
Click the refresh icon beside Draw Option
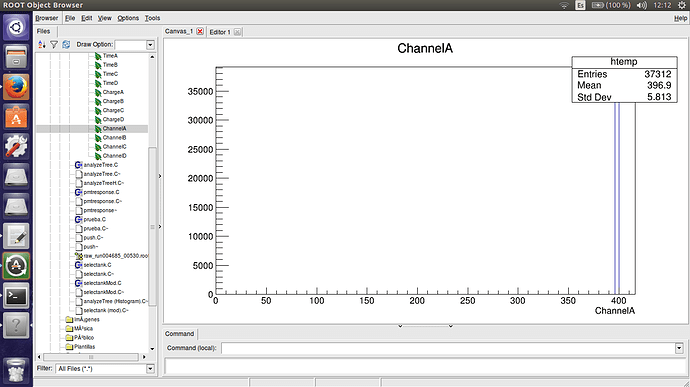tap(66, 44)
